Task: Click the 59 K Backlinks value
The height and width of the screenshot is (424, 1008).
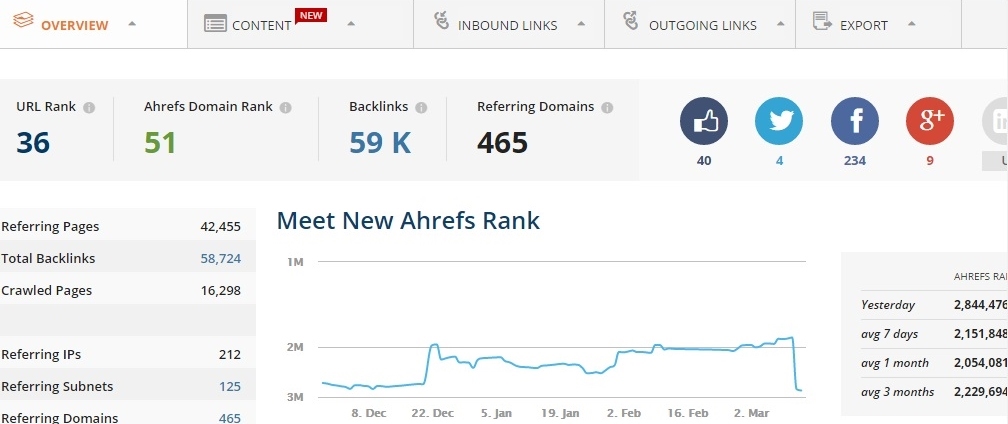Action: pos(380,143)
